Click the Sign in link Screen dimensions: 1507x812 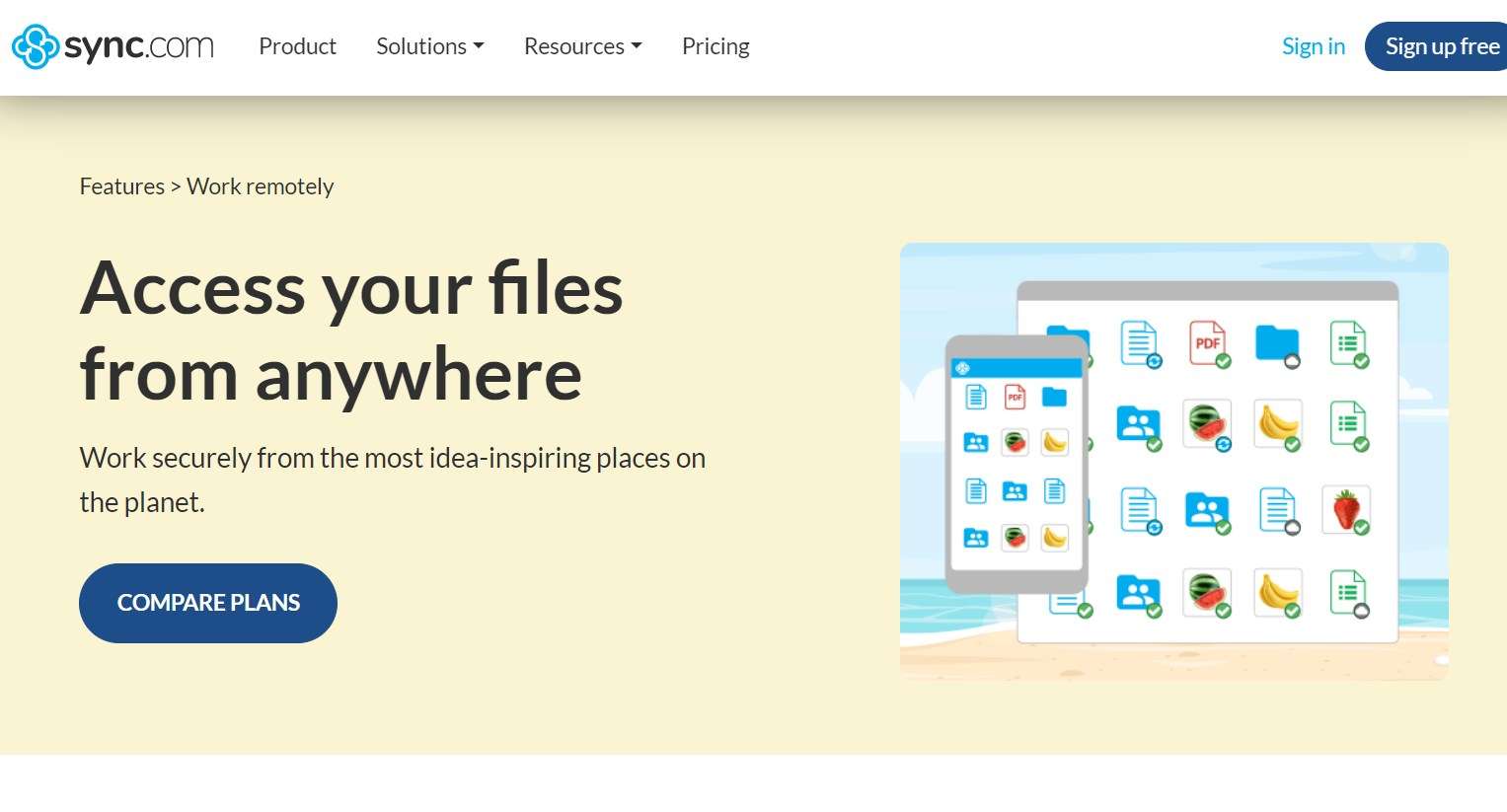1313,46
